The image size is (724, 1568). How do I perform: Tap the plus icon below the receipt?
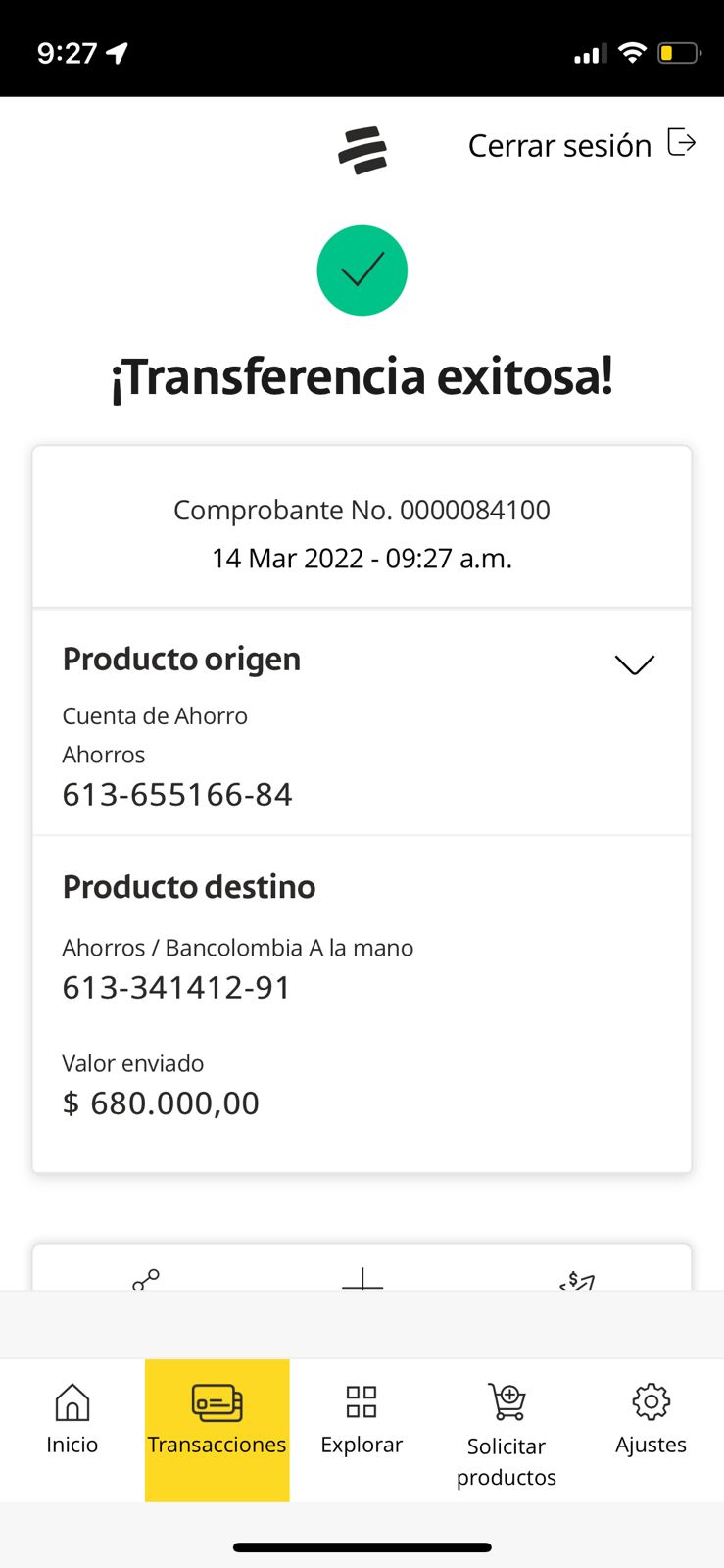pyautogui.click(x=362, y=1279)
